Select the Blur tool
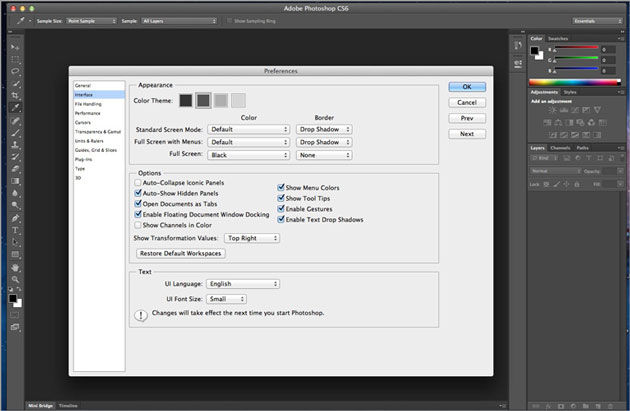The image size is (630, 411). pyautogui.click(x=15, y=193)
